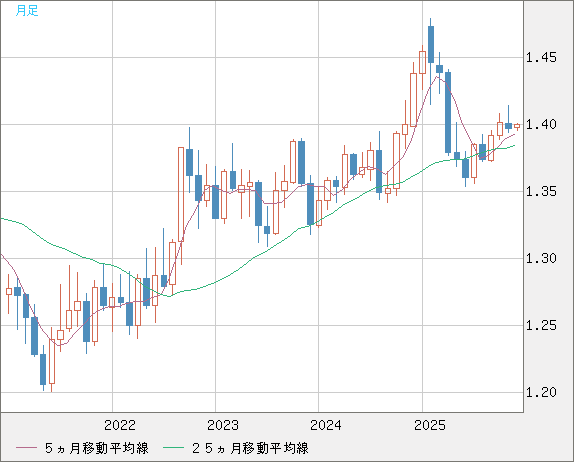574x462 pixels.
Task: Click the 2025 year label on the time axis
Action: point(430,425)
